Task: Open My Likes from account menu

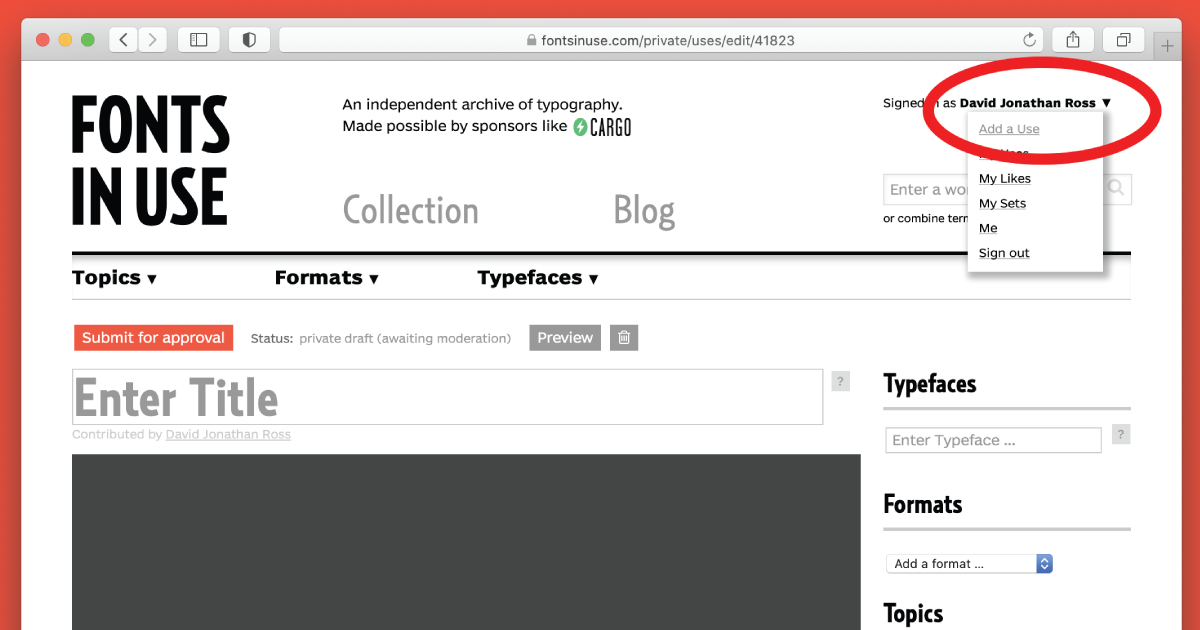Action: click(1005, 179)
